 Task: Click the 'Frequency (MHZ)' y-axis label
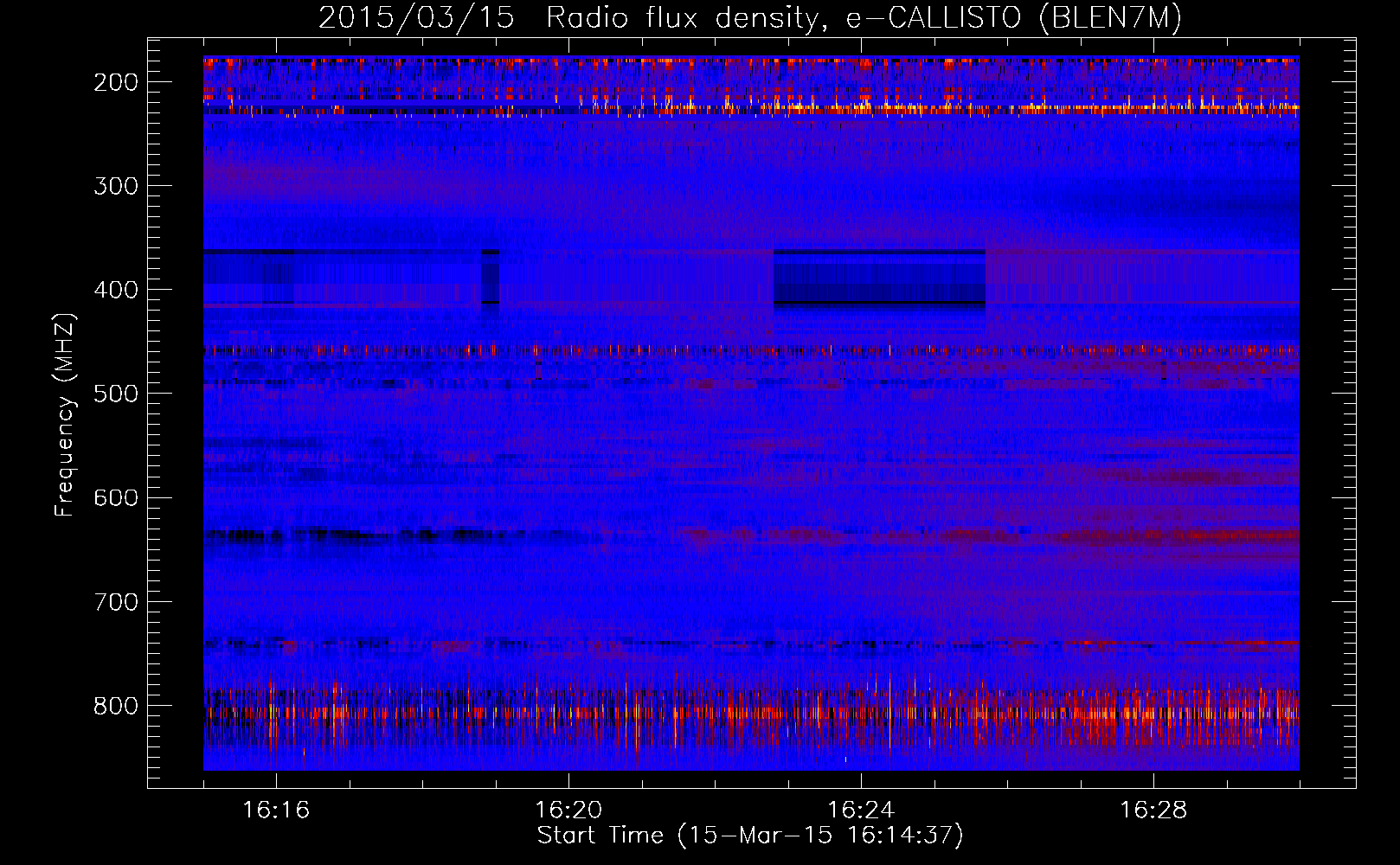click(65, 414)
